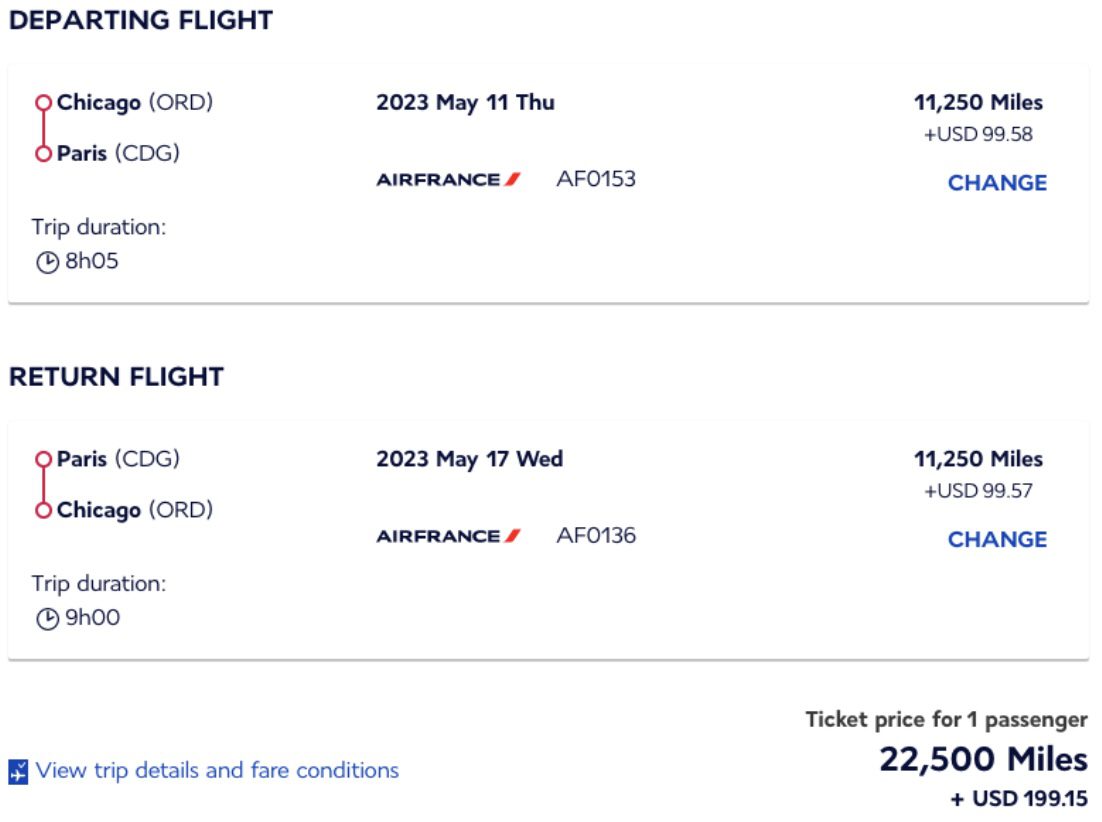Click the Paris destination route marker circle
Image resolution: width=1102 pixels, height=822 pixels.
[x=44, y=152]
